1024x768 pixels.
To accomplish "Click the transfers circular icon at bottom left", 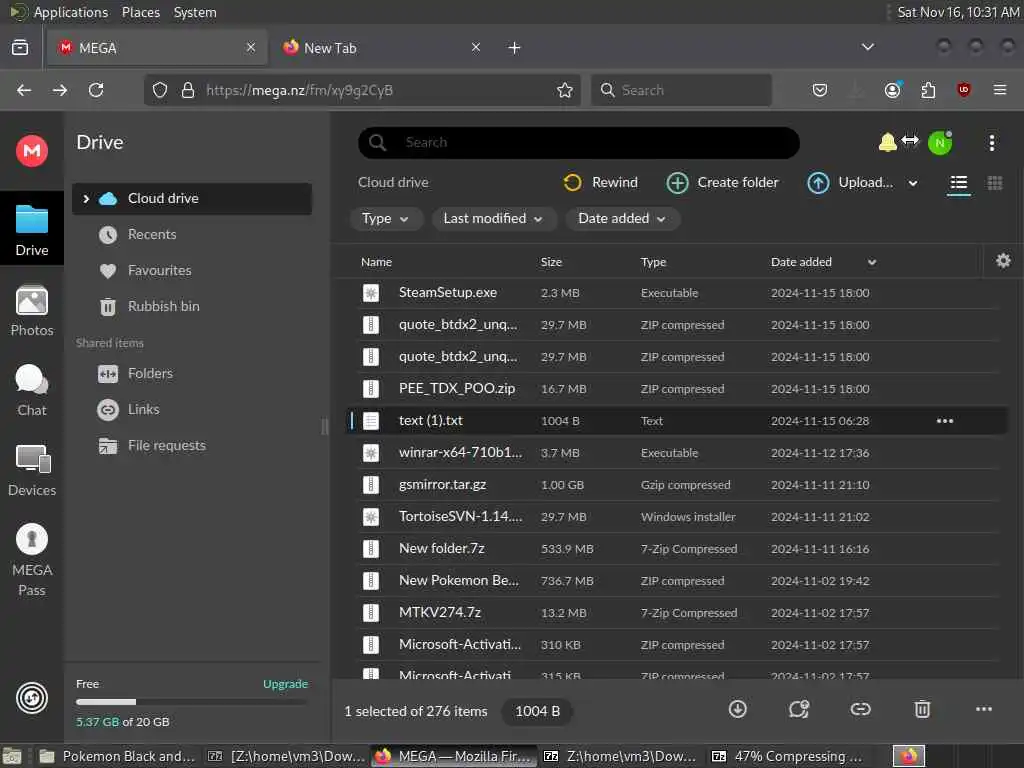I will pyautogui.click(x=31, y=697).
